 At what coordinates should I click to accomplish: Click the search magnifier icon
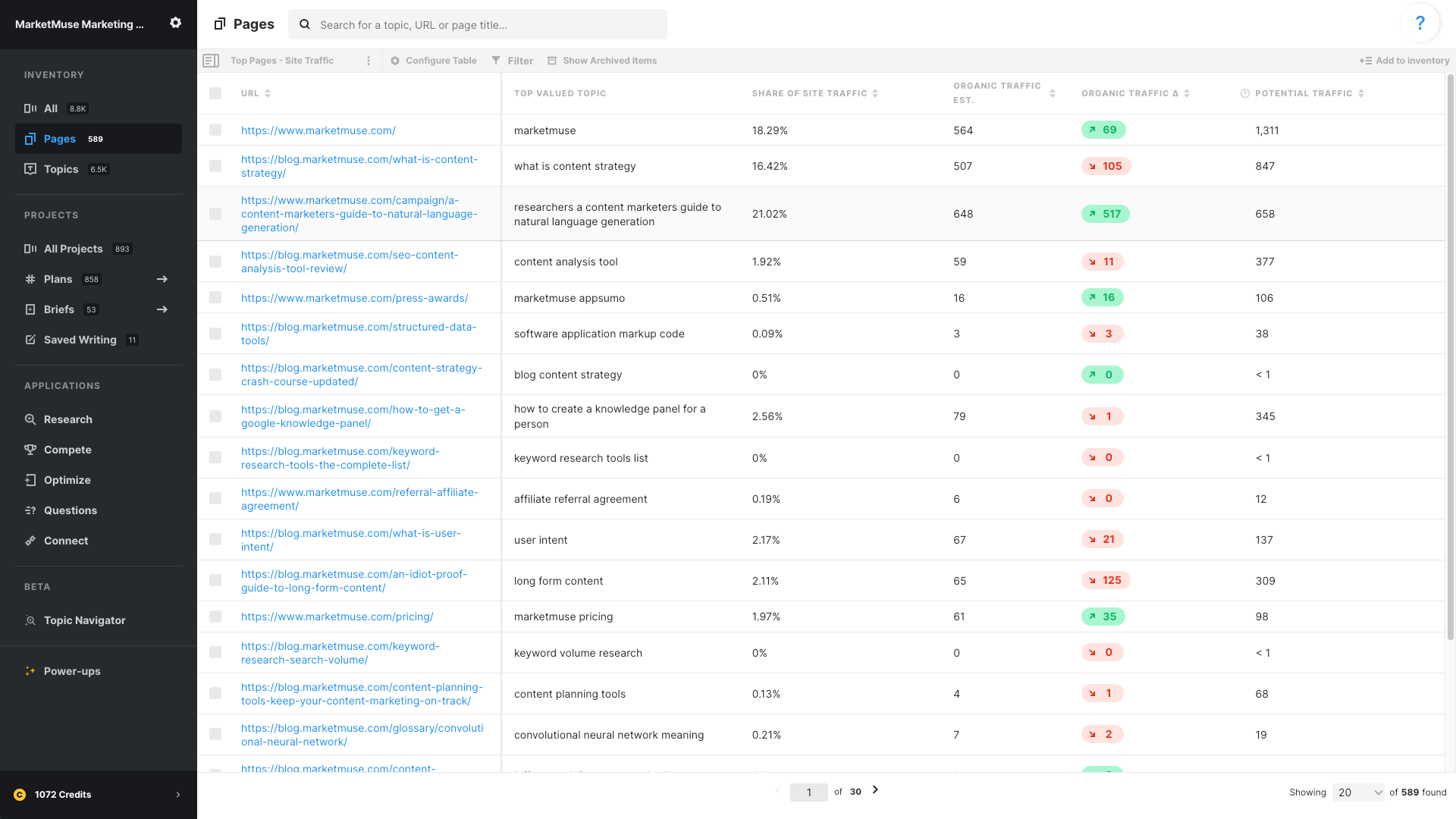(305, 24)
